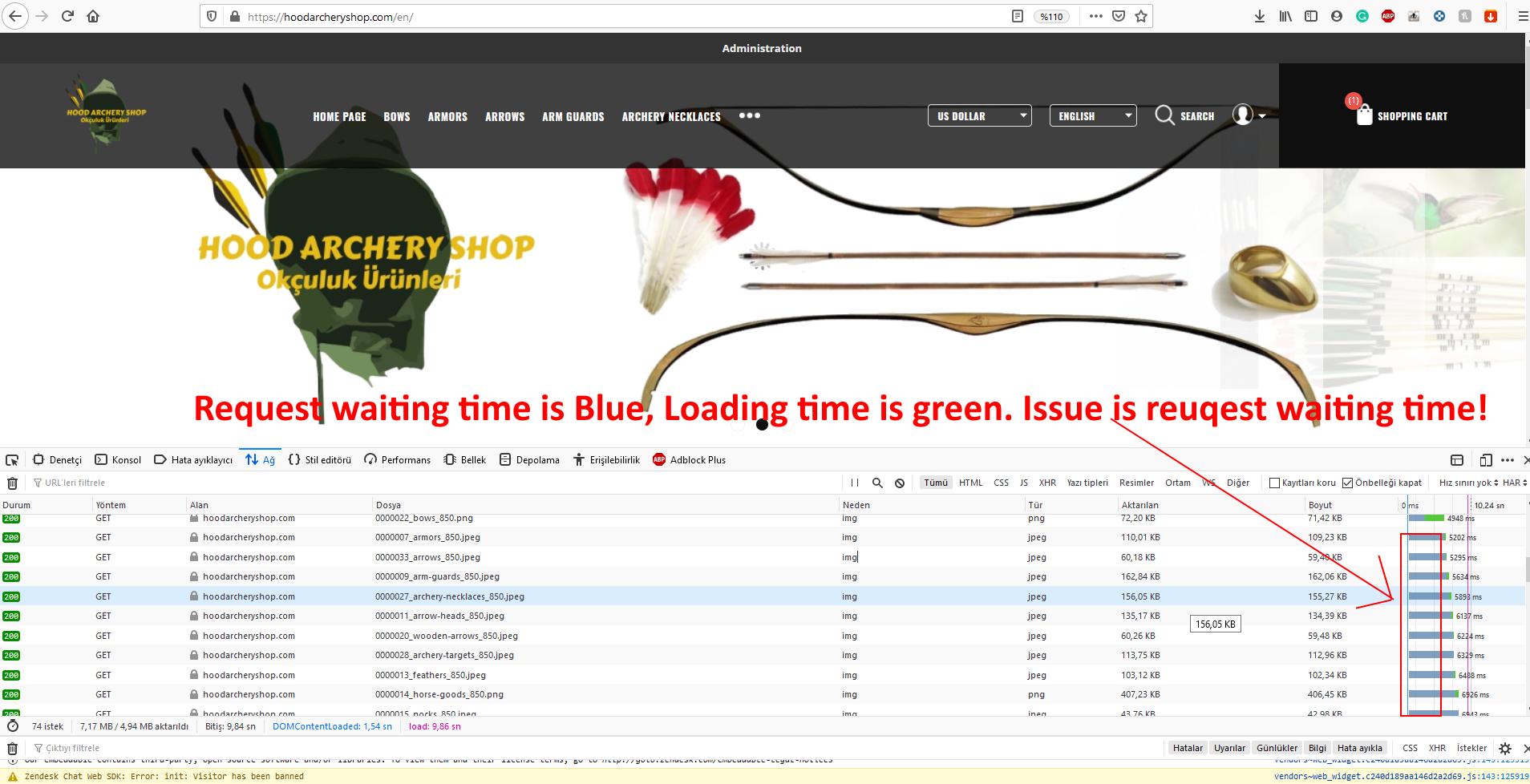Toggle Responsive Design Mode icon in DevTools
1530x784 pixels.
(x=1484, y=459)
